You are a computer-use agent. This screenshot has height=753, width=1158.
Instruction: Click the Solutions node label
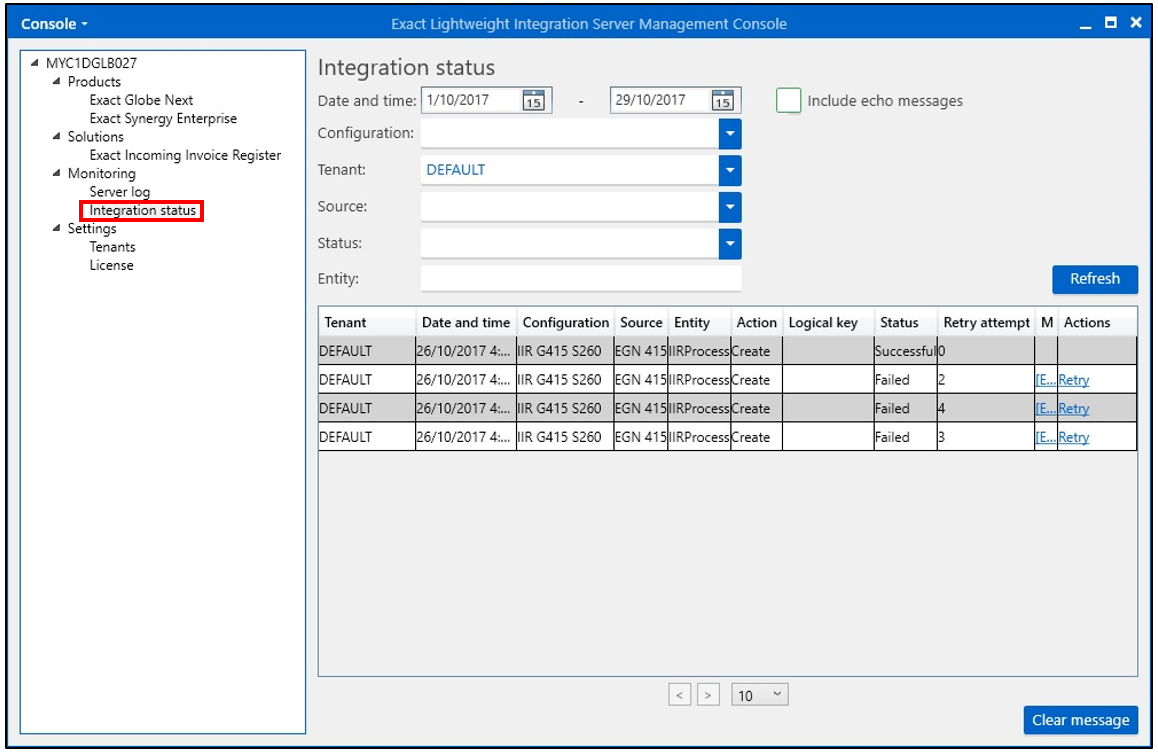95,137
